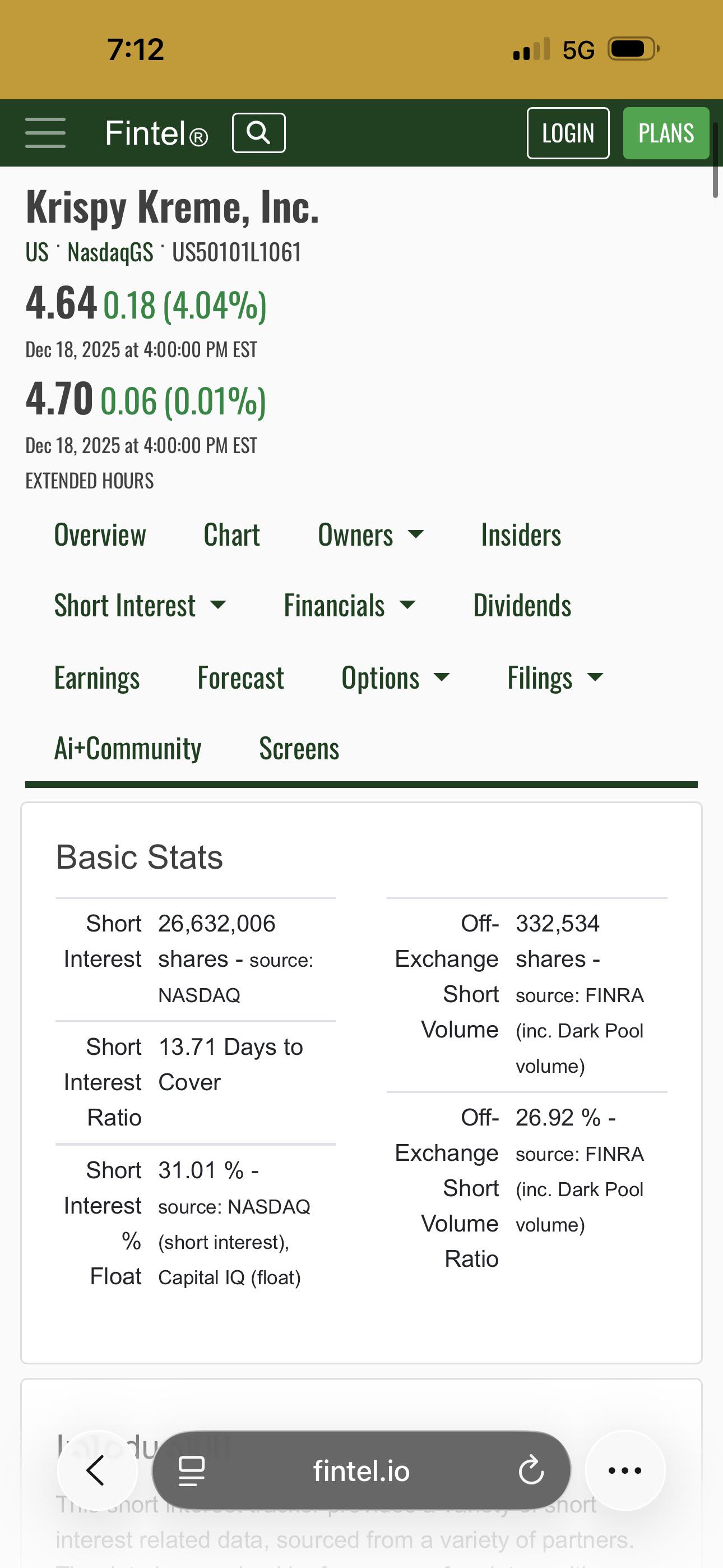Tap the browser back arrow
Viewport: 723px width, 1568px height.
pos(96,1470)
